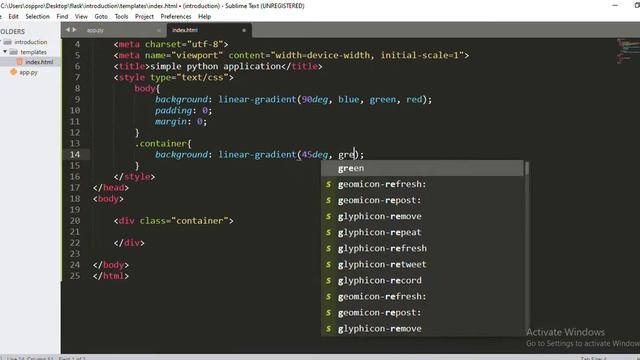Click the .container selector on line 13
640x360 pixels.
161,144
